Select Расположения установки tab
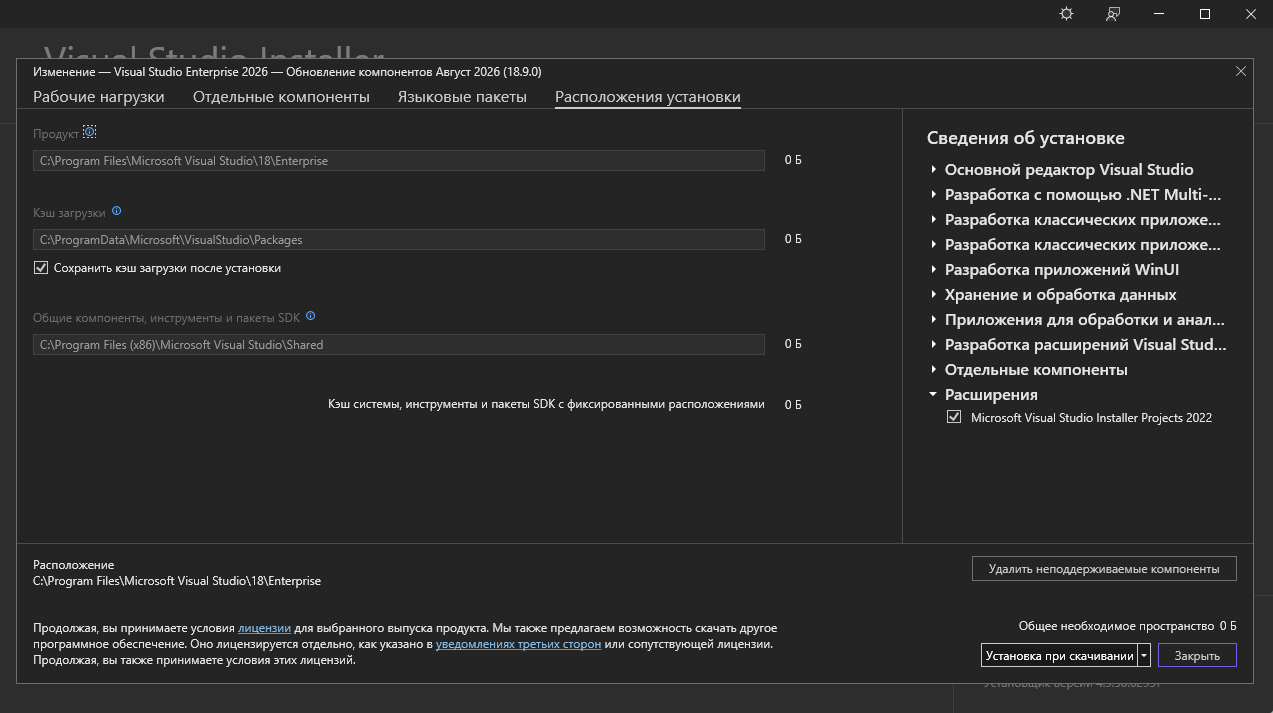This screenshot has width=1273, height=713. 648,97
